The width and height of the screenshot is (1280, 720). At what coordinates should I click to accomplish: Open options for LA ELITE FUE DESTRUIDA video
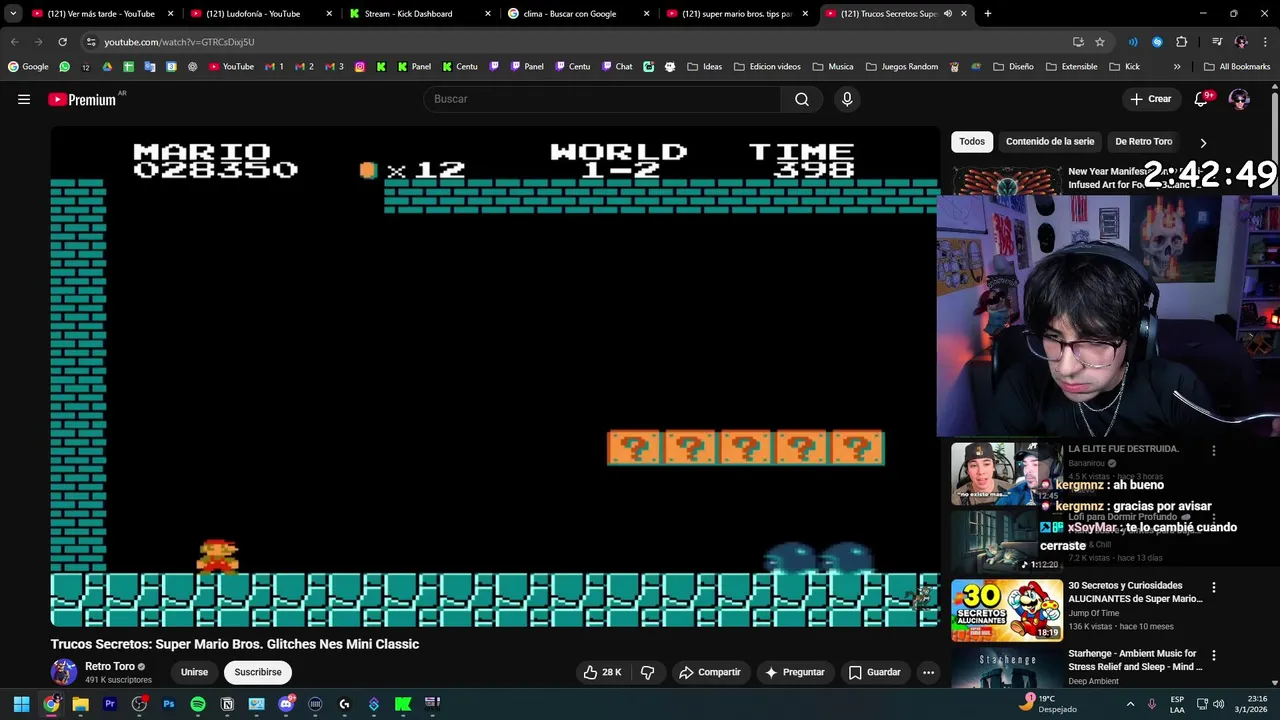[1214, 451]
